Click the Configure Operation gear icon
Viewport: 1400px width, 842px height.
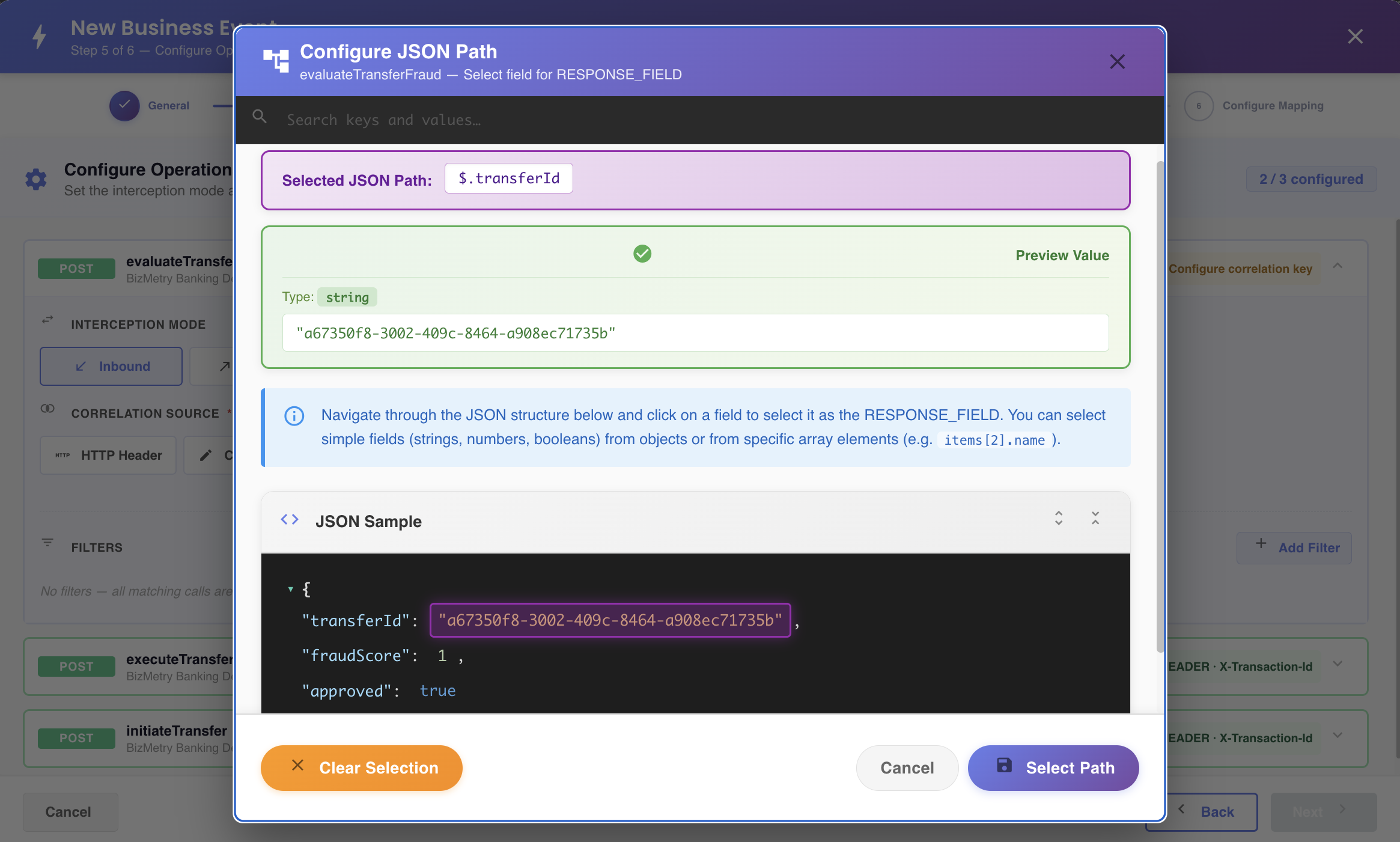click(36, 179)
